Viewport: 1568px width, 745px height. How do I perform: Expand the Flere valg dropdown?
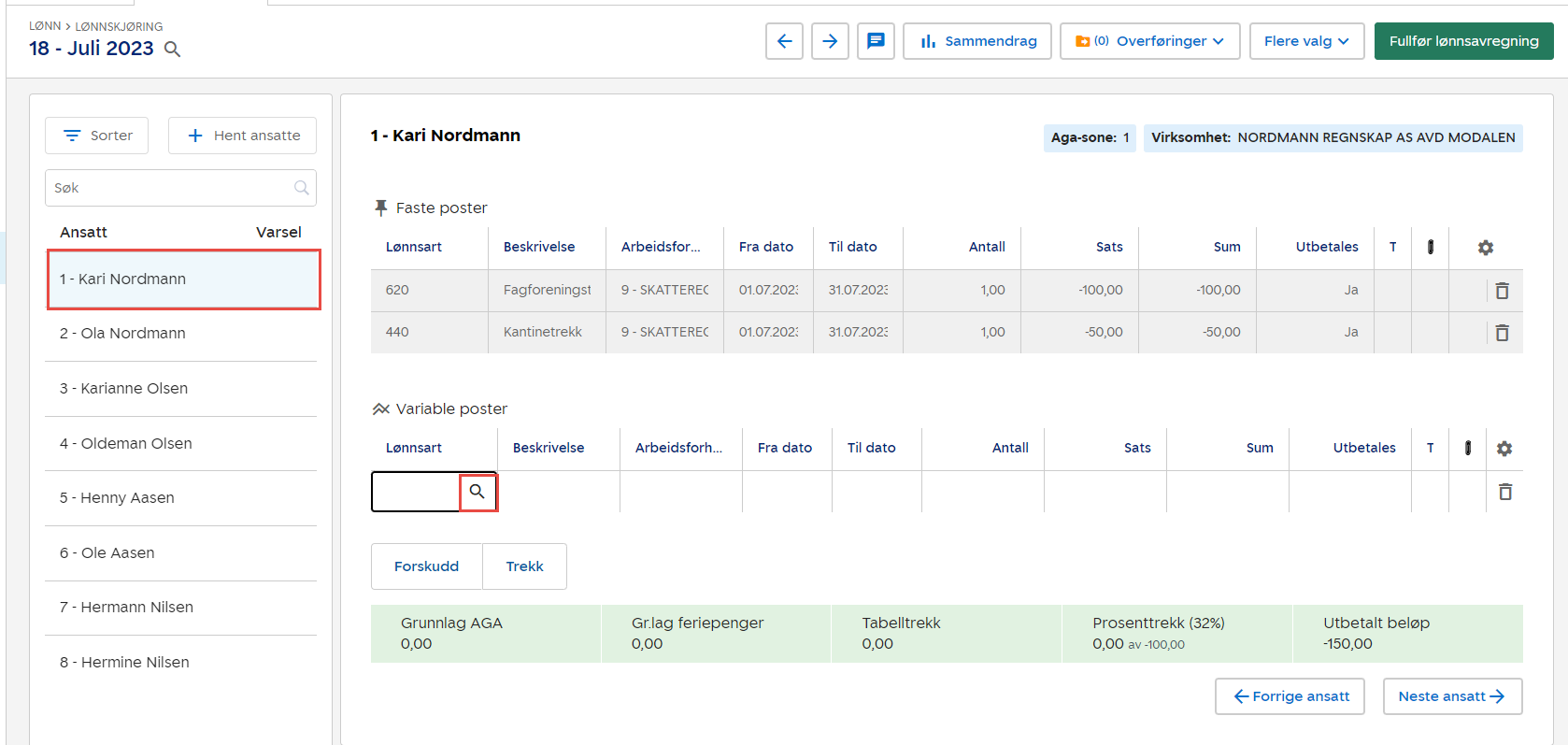pyautogui.click(x=1306, y=41)
